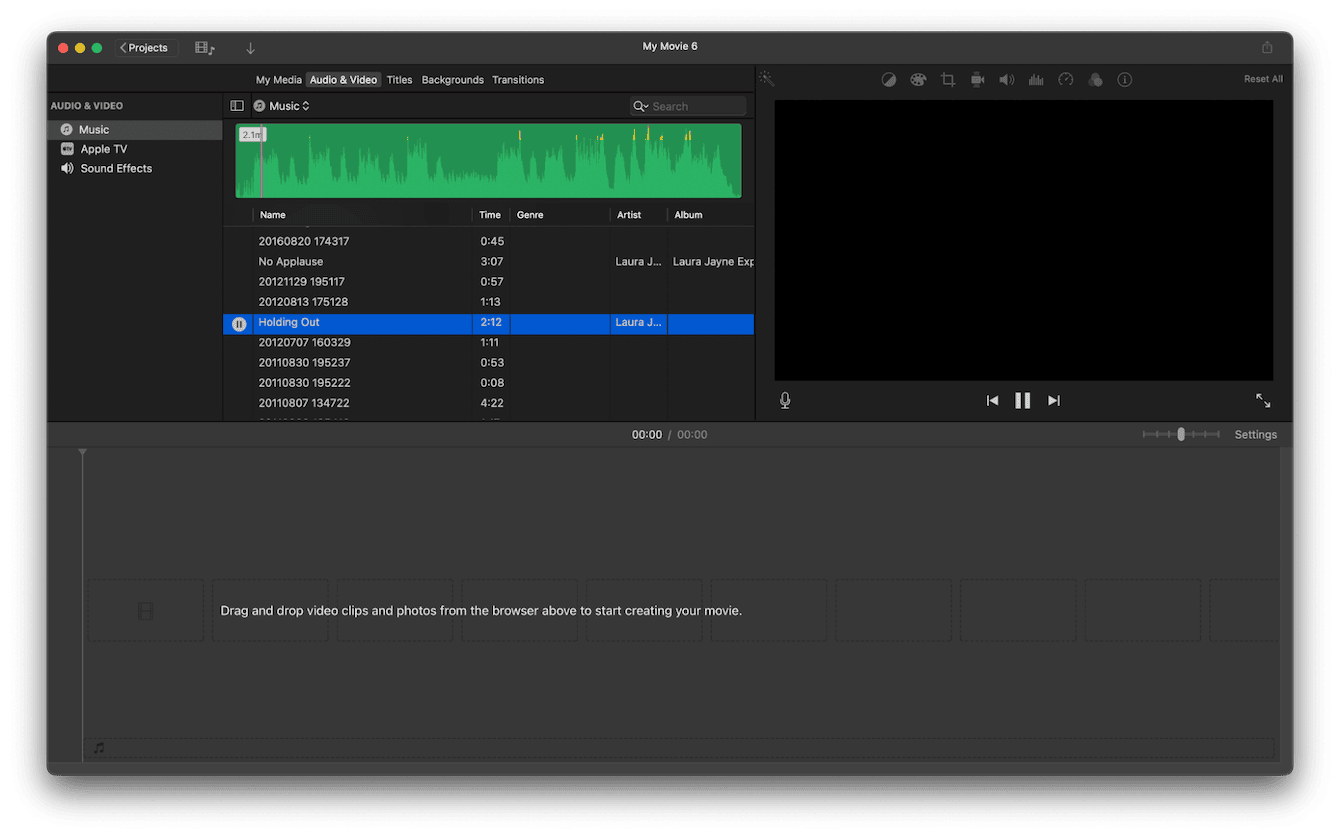The height and width of the screenshot is (838, 1340).
Task: Toggle the browser sidebar visibility button
Action: (237, 106)
